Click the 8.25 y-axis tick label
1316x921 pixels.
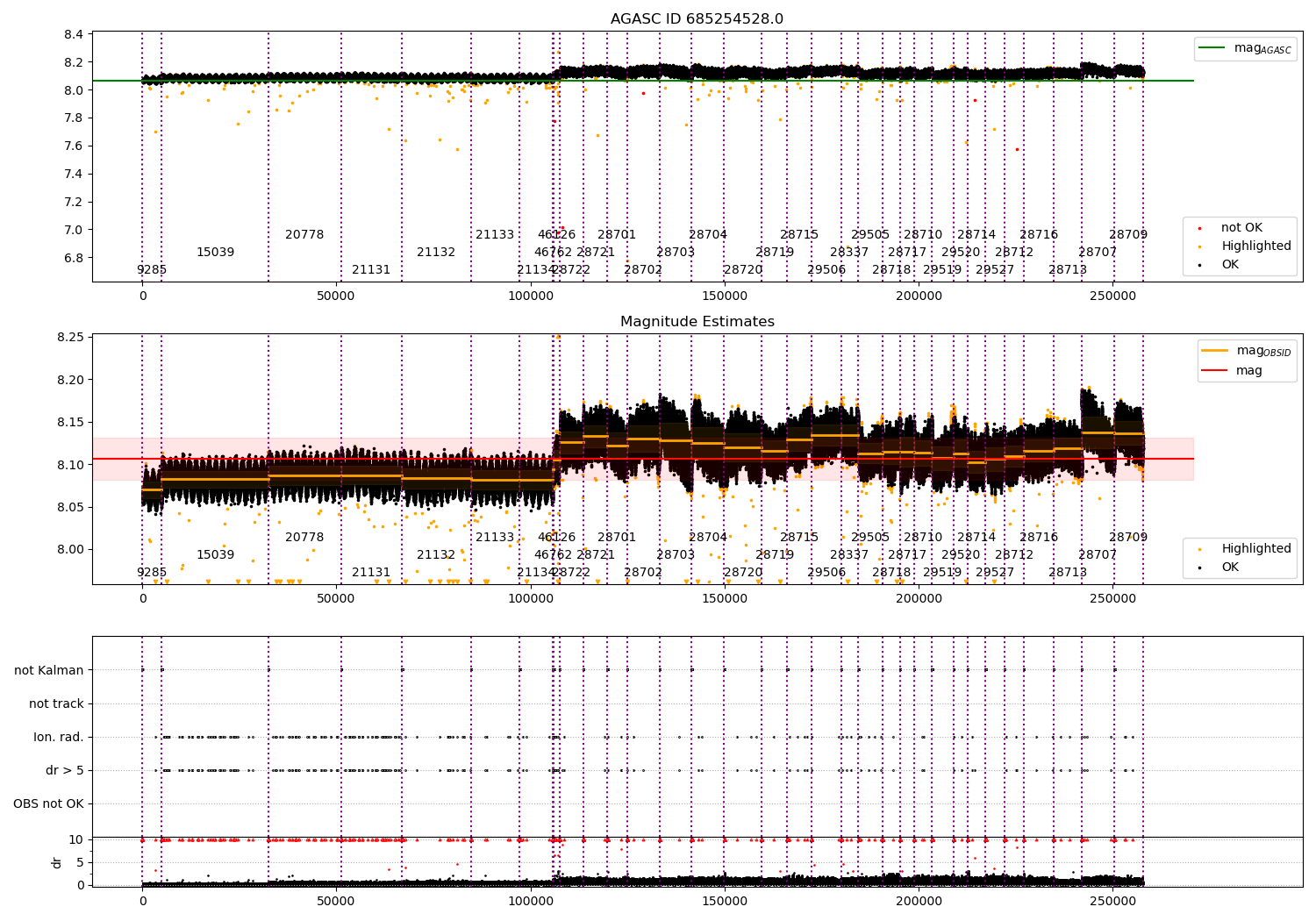point(70,338)
